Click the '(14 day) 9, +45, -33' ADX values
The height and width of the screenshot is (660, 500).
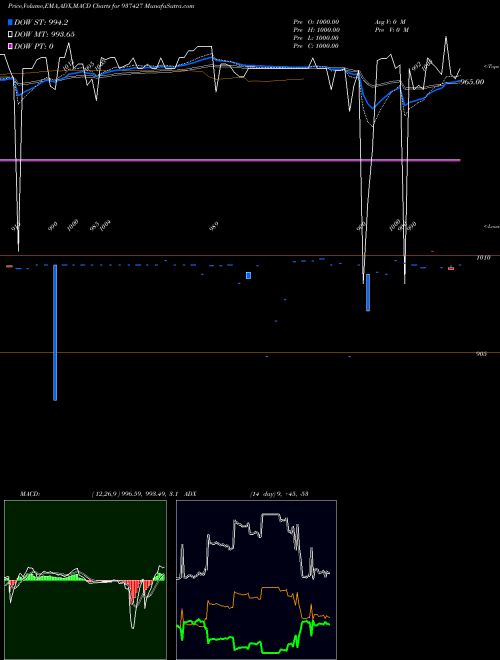click(x=279, y=494)
